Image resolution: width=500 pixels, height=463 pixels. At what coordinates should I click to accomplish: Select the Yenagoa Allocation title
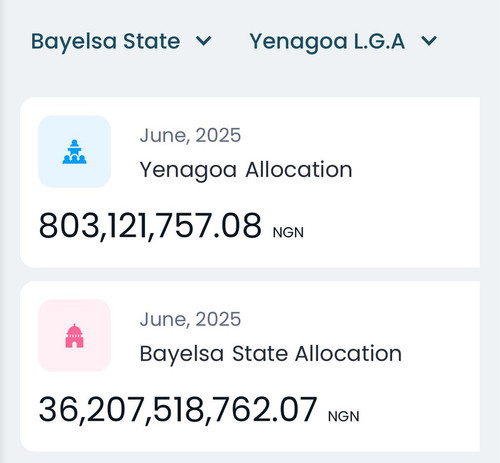click(x=246, y=170)
